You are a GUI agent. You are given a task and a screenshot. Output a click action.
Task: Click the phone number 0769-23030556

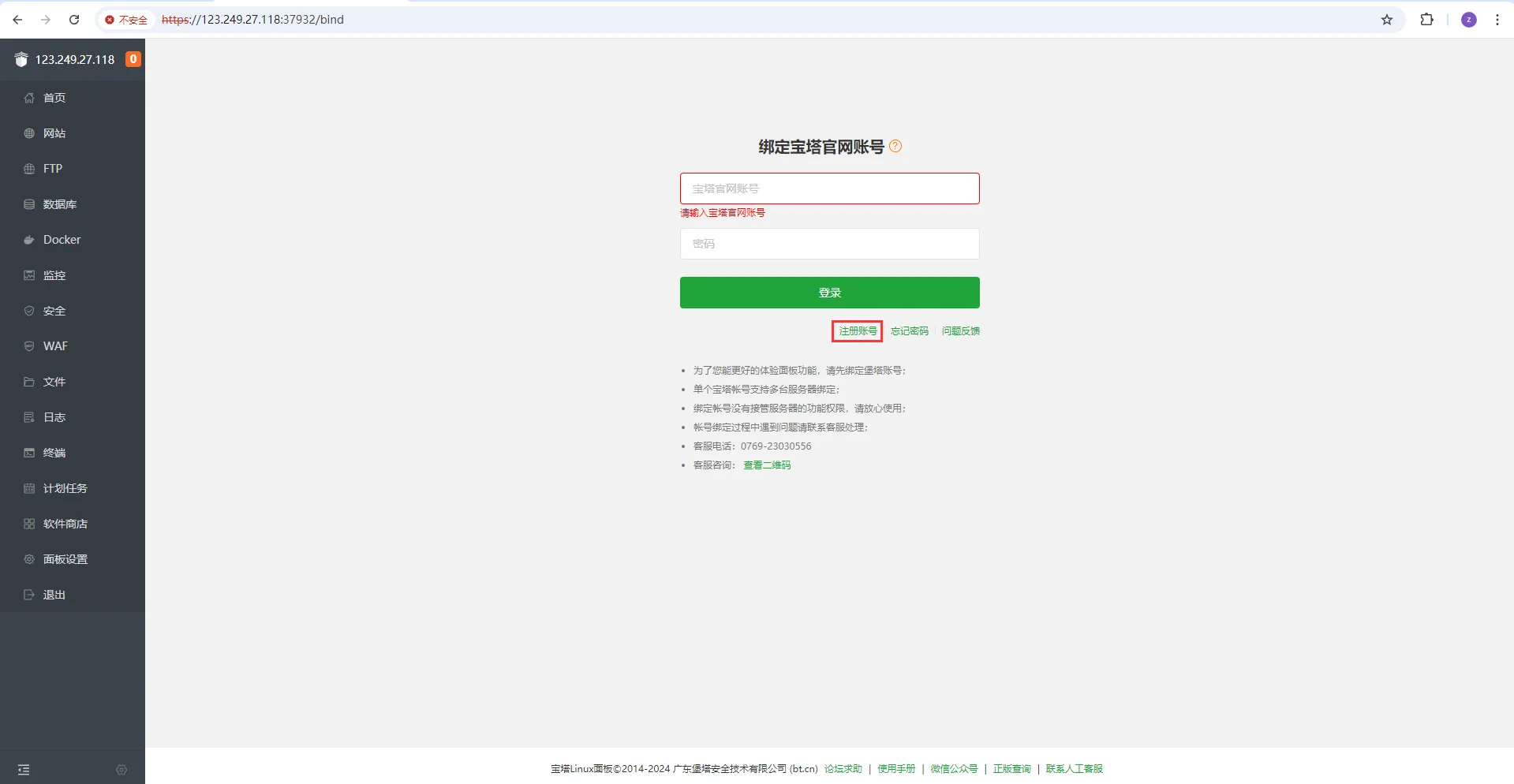pos(776,446)
